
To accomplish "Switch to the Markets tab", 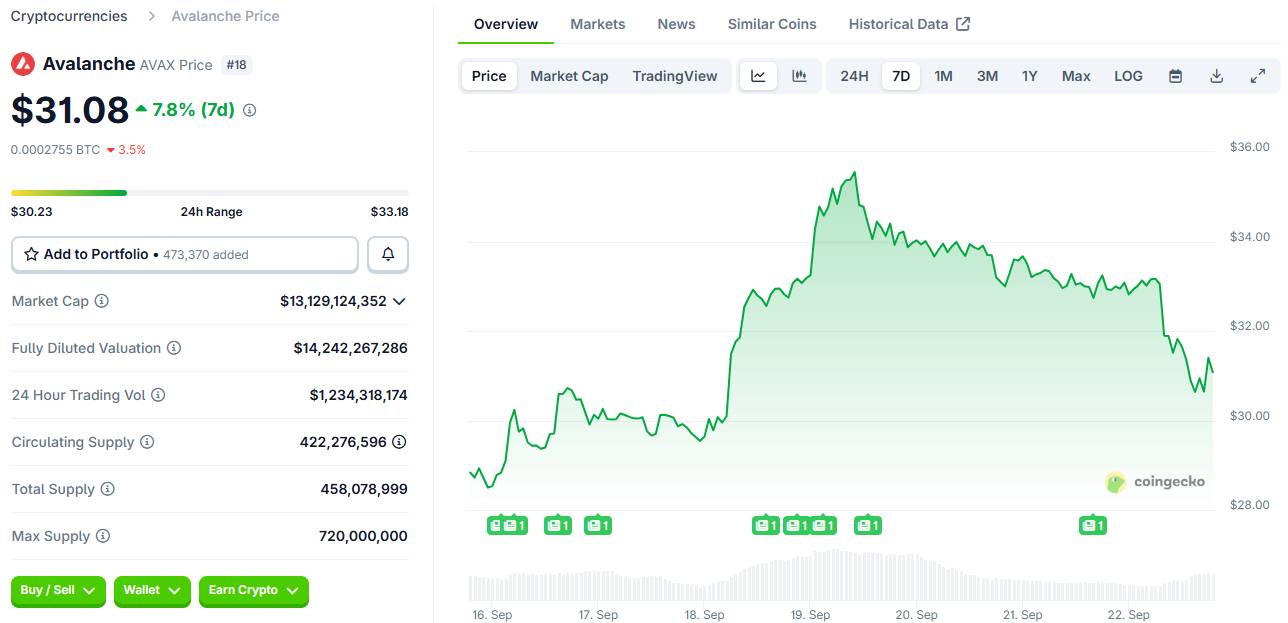I will pos(598,24).
